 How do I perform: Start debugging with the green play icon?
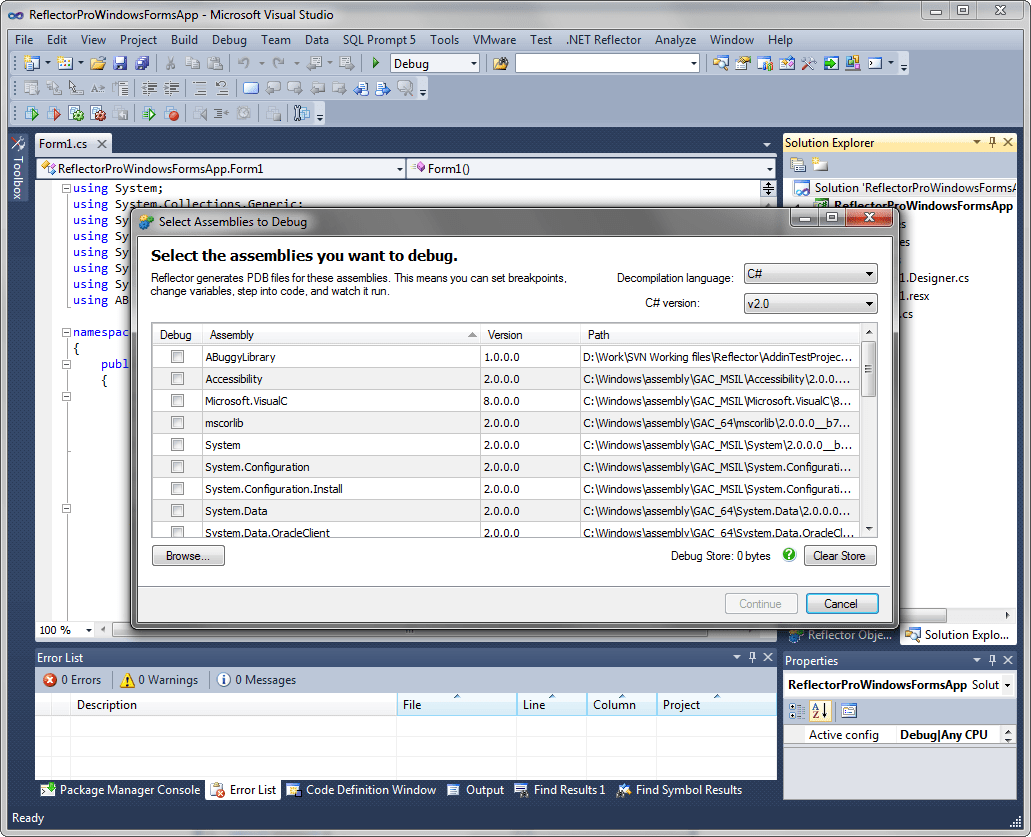(x=375, y=62)
